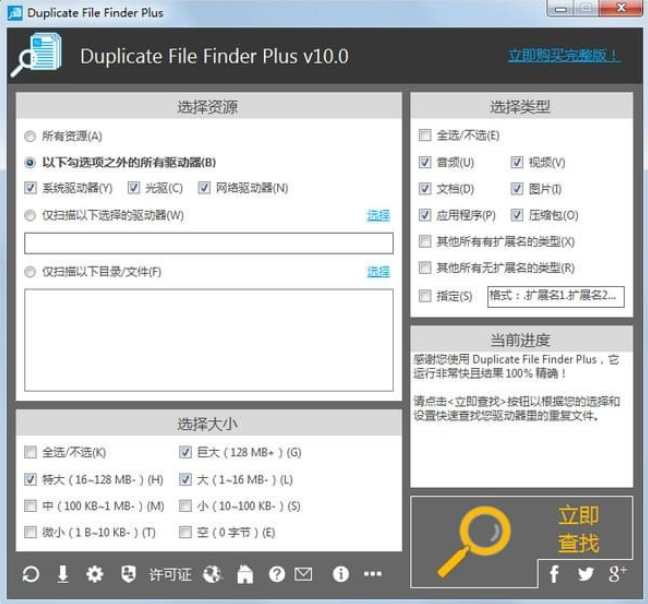Share on Twitter bird icon

coord(586,574)
